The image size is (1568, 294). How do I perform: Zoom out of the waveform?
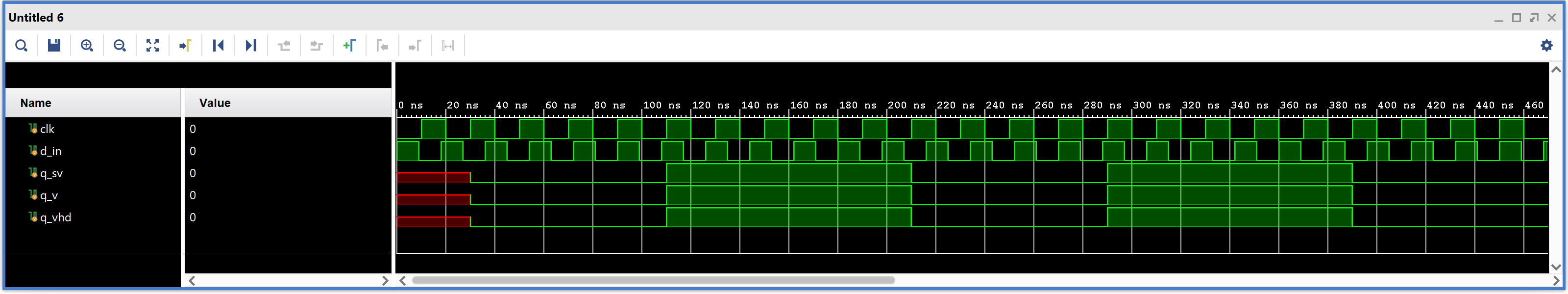120,46
